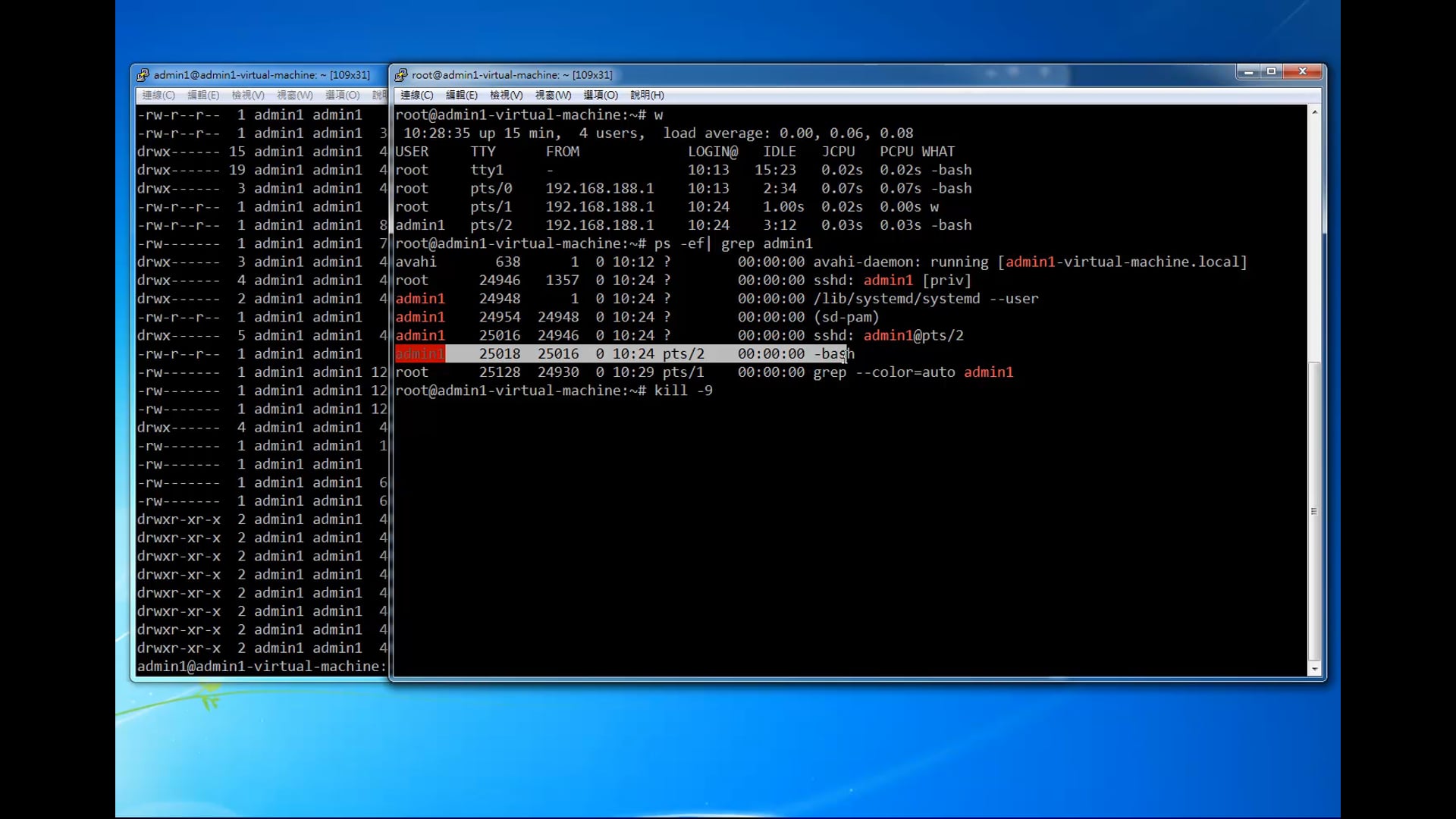Maximize the root terminal window
Screen dimensions: 1456x819
click(x=1272, y=71)
